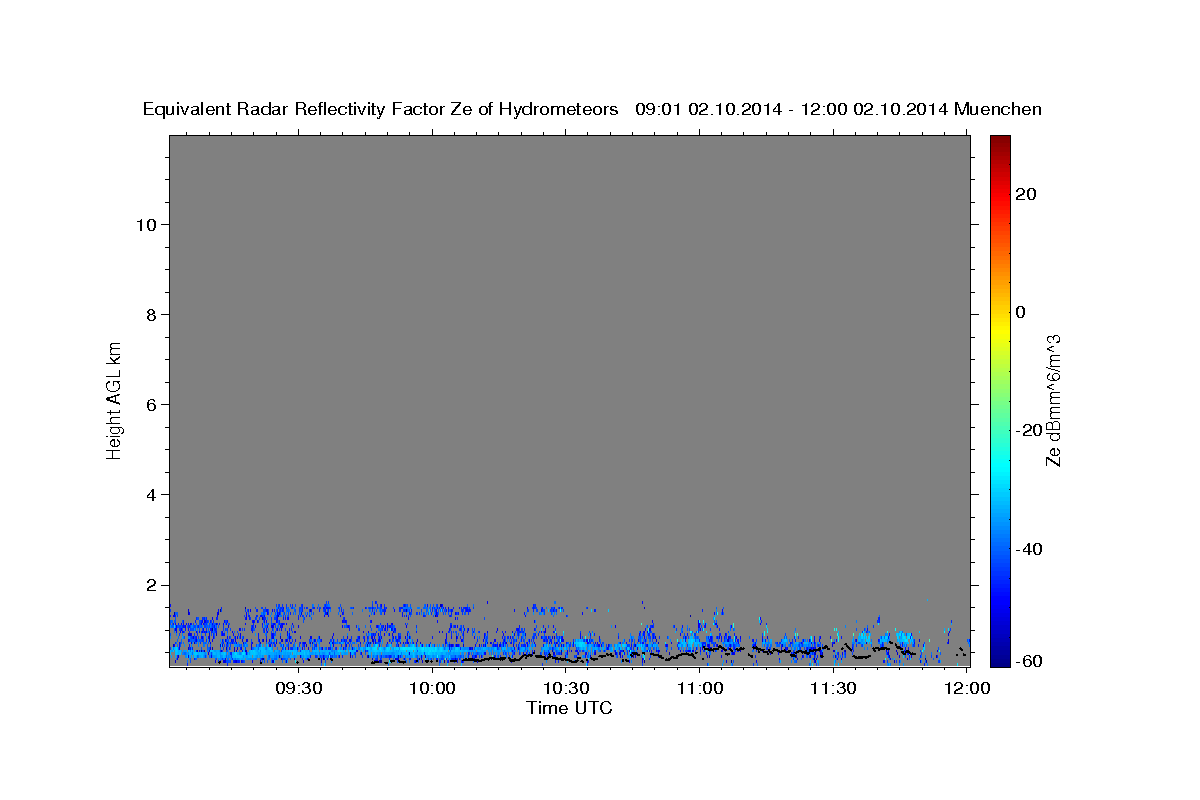Click the height tick label '4'
Screen dimensions: 1200x800
[150, 494]
